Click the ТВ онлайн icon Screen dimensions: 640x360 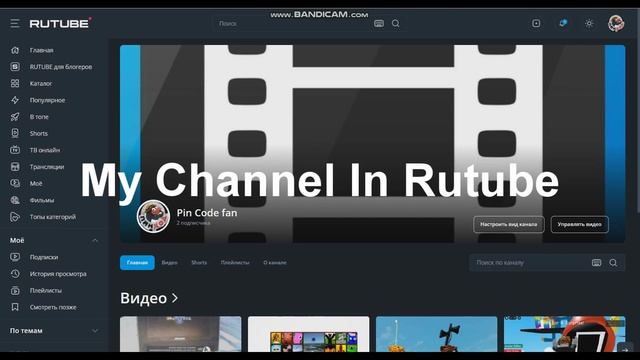pos(15,150)
